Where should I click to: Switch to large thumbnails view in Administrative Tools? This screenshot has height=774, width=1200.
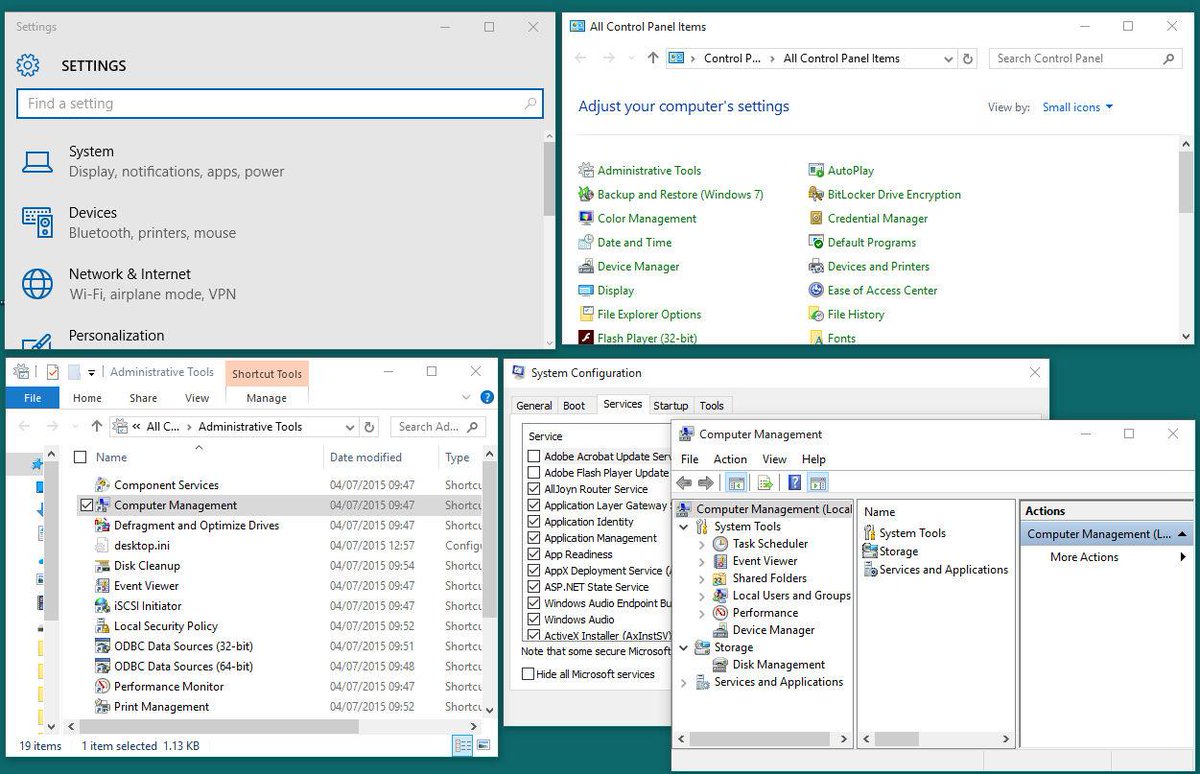pos(484,745)
